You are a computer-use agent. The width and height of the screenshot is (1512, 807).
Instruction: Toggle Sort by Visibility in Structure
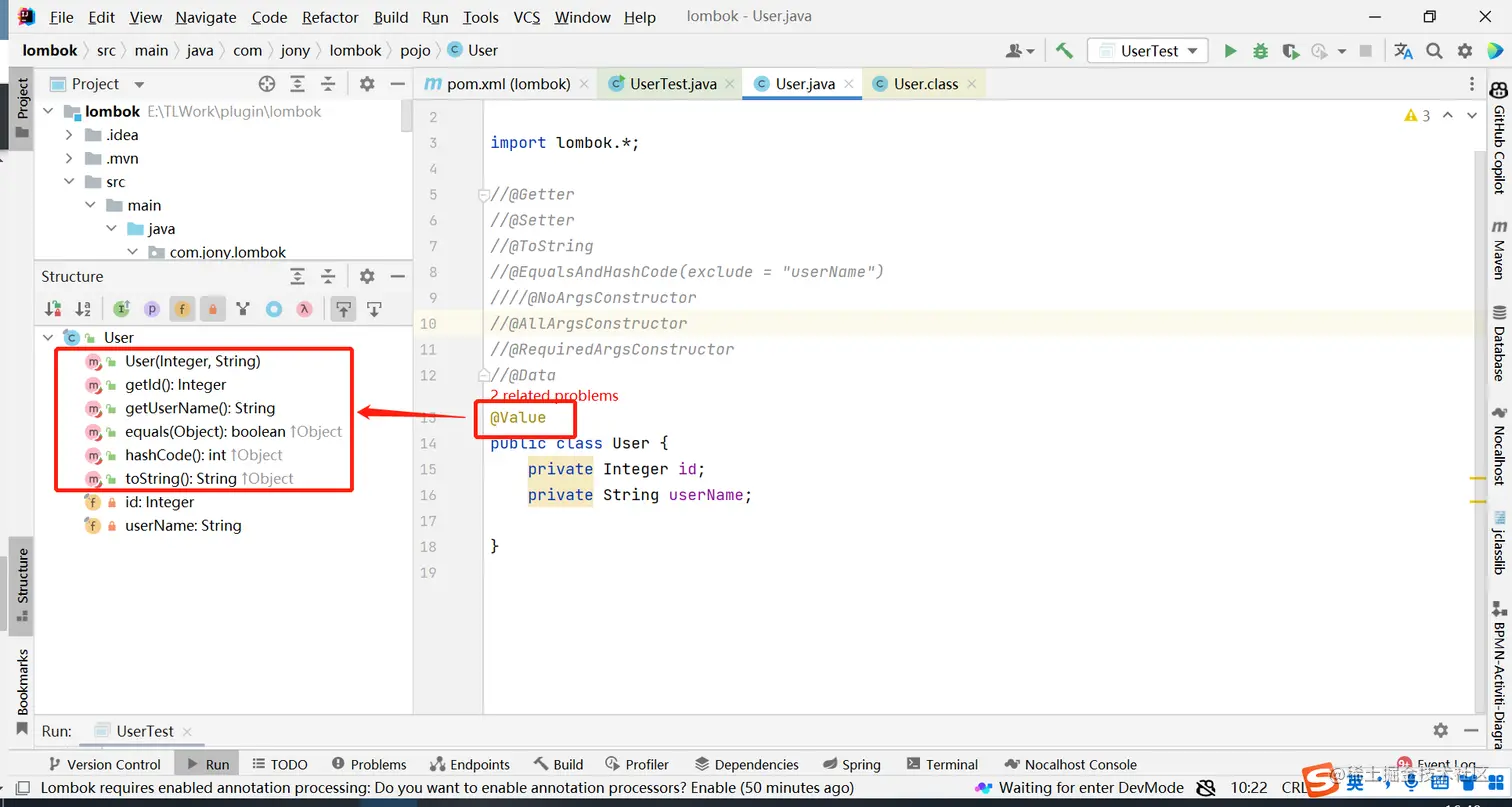pyautogui.click(x=53, y=309)
